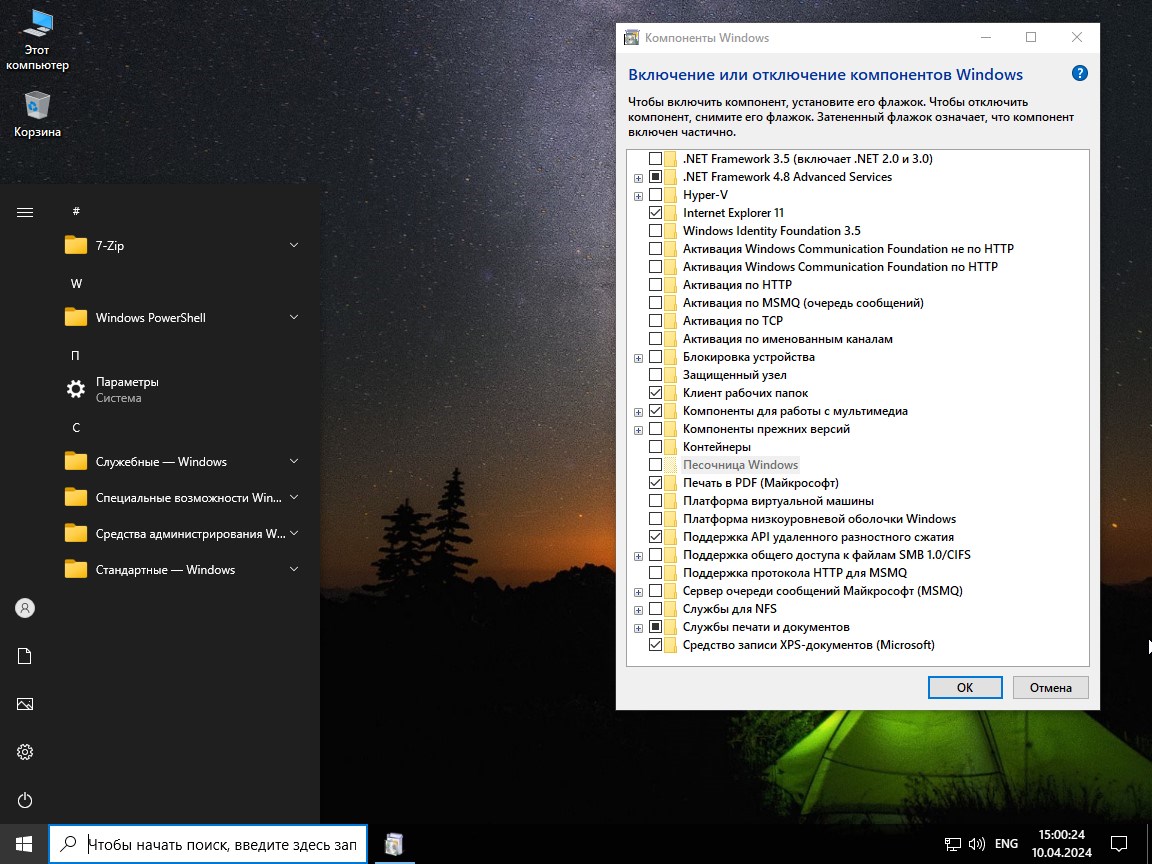Select Защищенный узел row
Image resolution: width=1152 pixels, height=864 pixels.
734,375
